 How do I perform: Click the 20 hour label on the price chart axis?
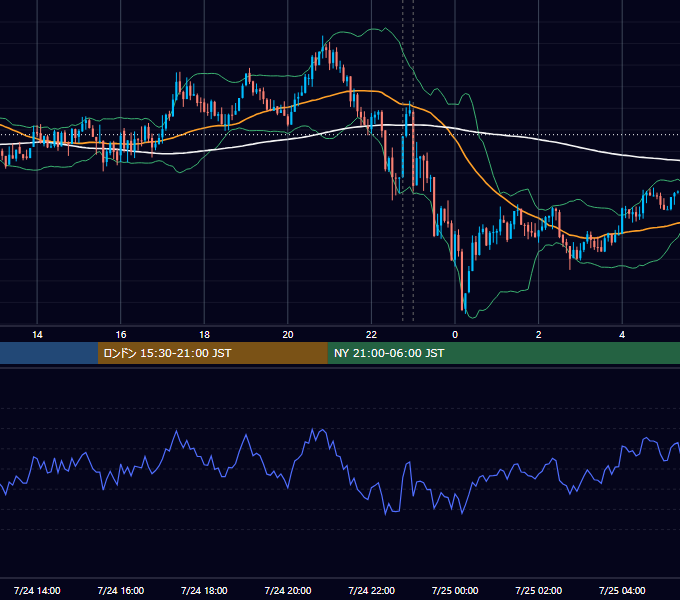[288, 335]
